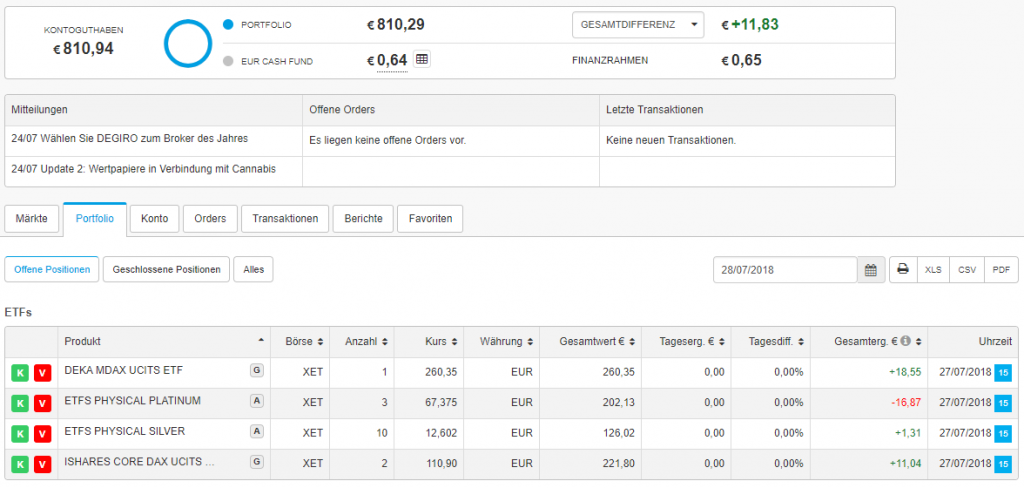The height and width of the screenshot is (488, 1024).
Task: Click the table icon beside EUR Cash Fund
Action: point(422,60)
